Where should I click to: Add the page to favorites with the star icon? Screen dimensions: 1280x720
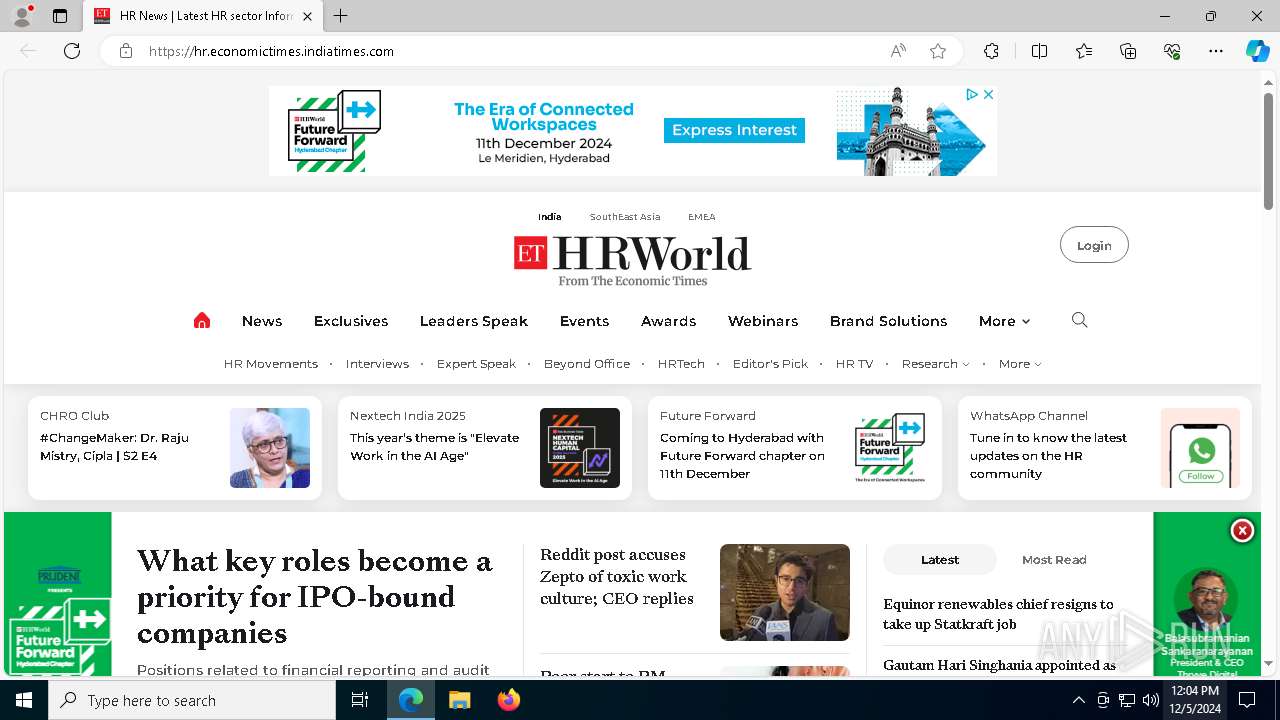[x=938, y=51]
